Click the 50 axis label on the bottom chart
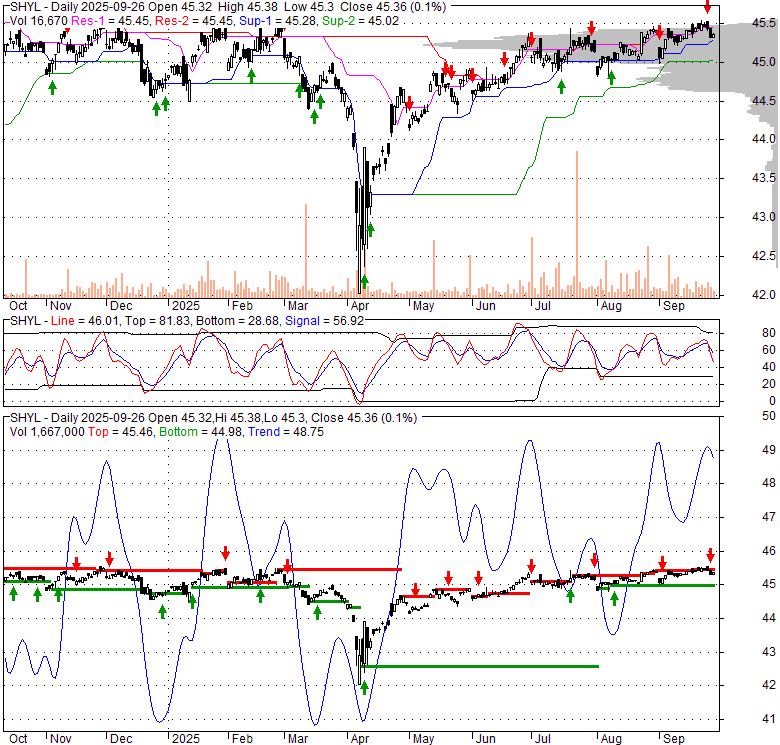The image size is (780, 745). (769, 416)
